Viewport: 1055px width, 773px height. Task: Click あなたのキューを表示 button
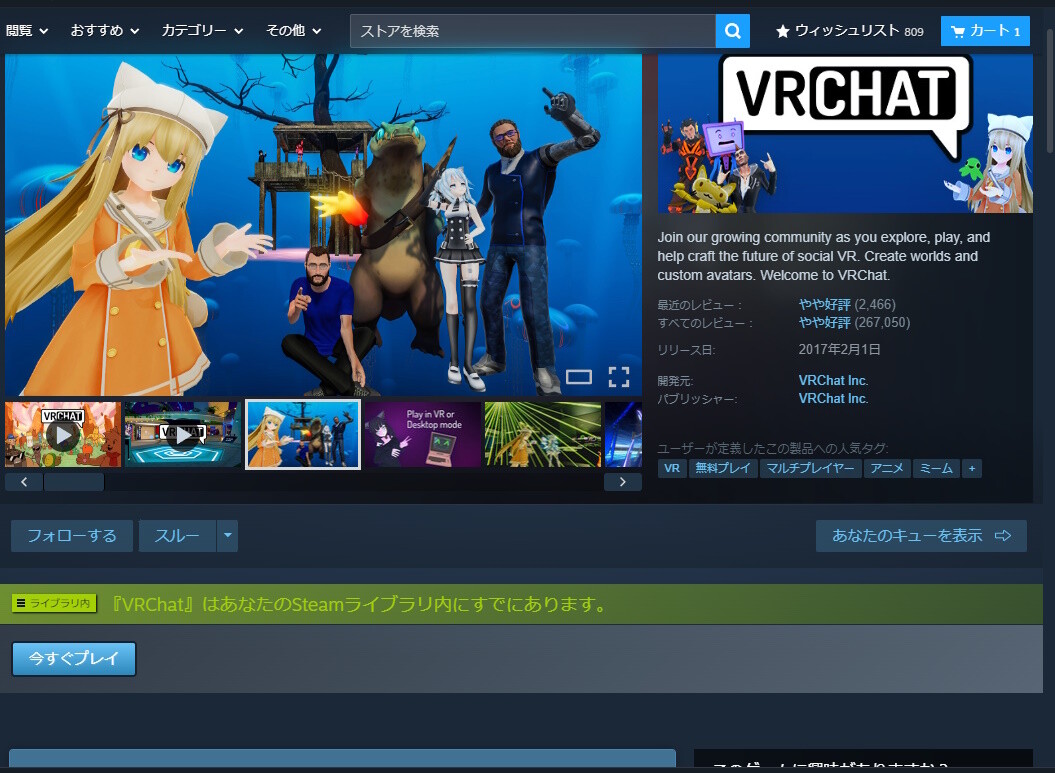point(921,536)
